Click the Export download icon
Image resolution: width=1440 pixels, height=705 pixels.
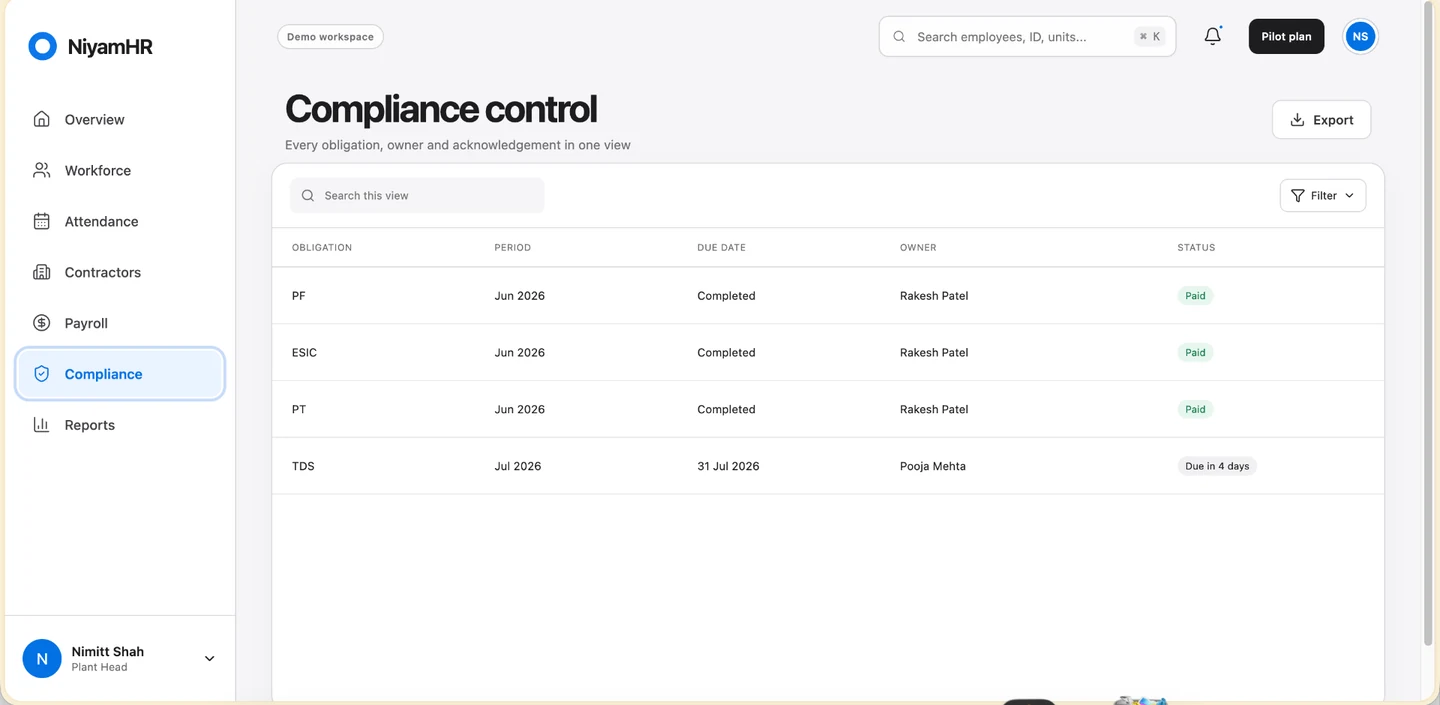tap(1297, 120)
